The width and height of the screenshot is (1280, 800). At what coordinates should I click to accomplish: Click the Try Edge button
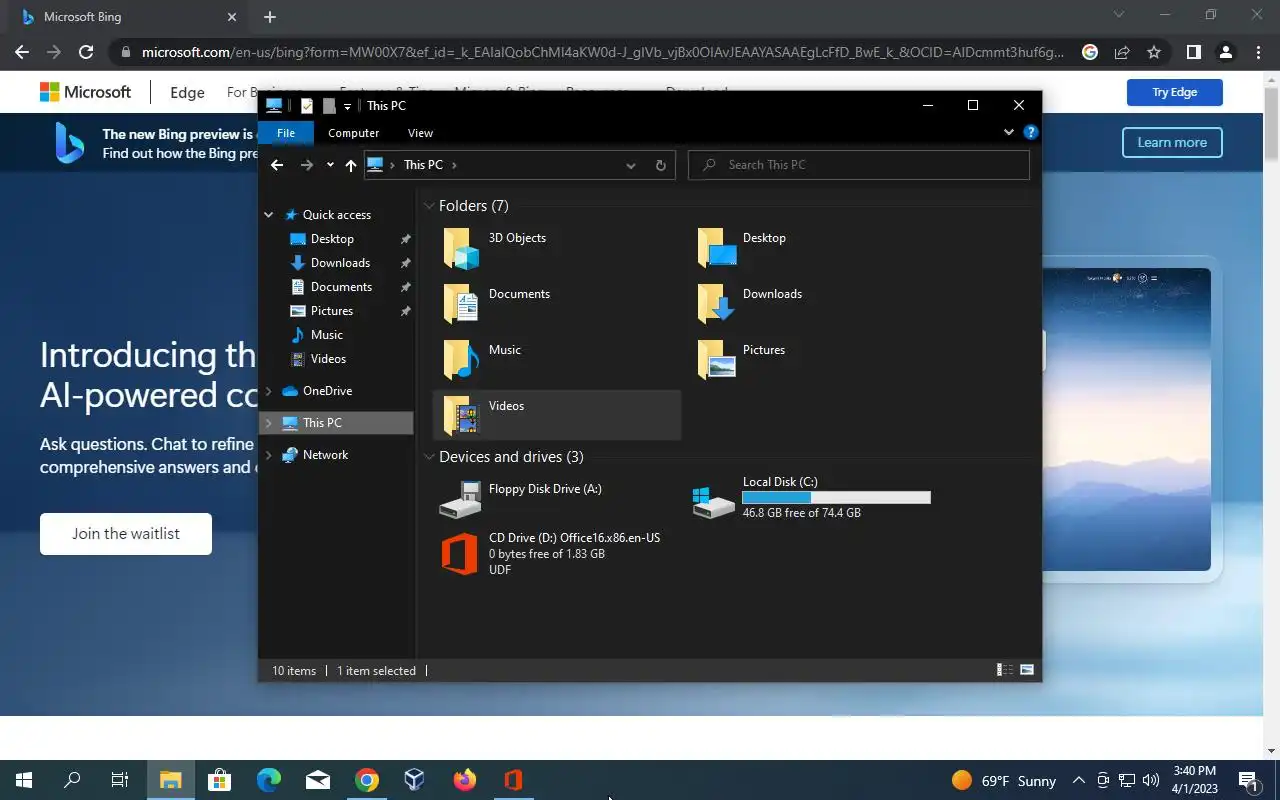[x=1174, y=92]
